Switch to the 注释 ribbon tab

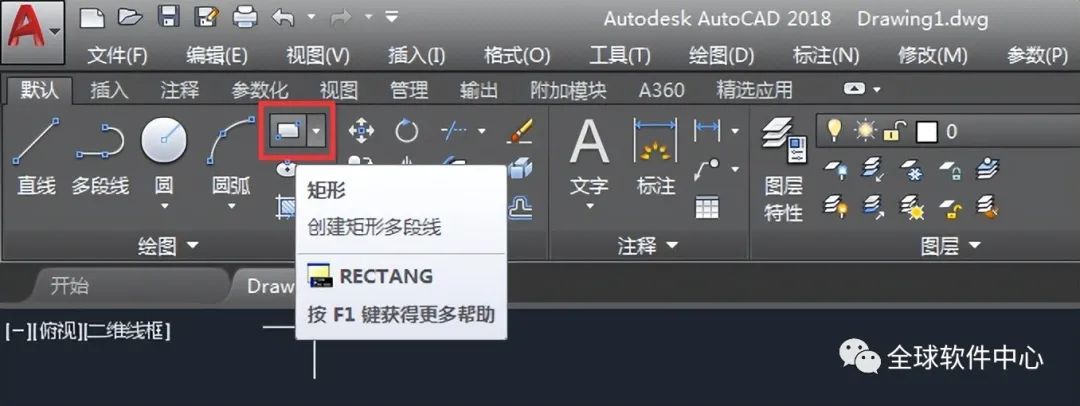tap(180, 90)
